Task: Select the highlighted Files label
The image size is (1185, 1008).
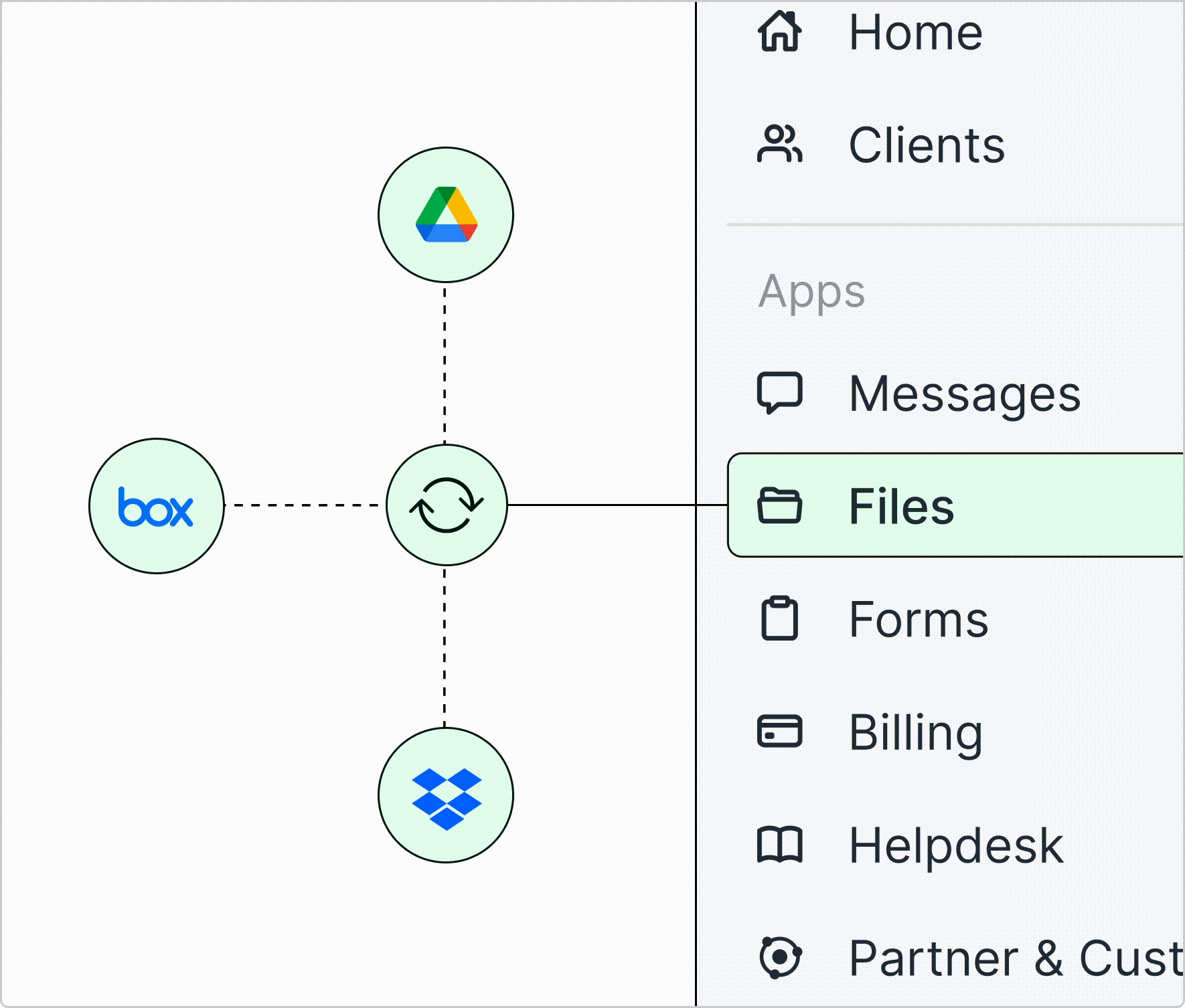Action: click(x=901, y=506)
